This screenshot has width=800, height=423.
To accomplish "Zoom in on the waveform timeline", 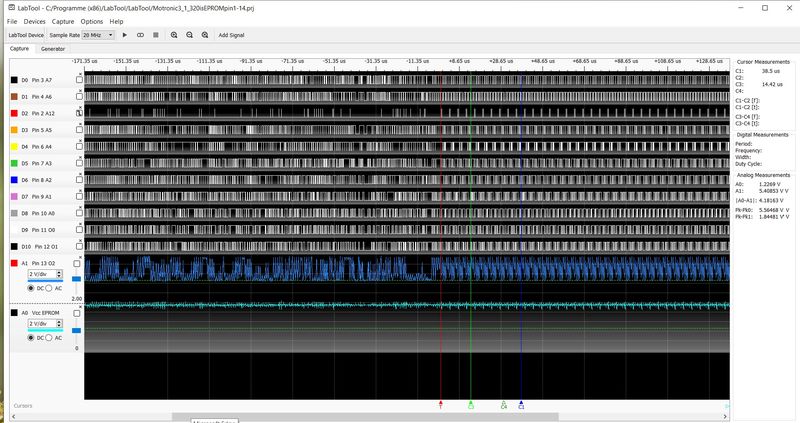I will point(174,35).
